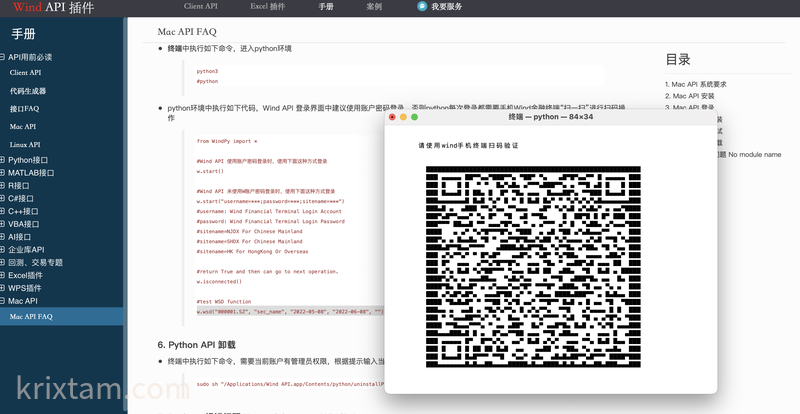Jump to 2. Mac API 安装 in 目录
The image size is (800, 414).
pyautogui.click(x=690, y=96)
